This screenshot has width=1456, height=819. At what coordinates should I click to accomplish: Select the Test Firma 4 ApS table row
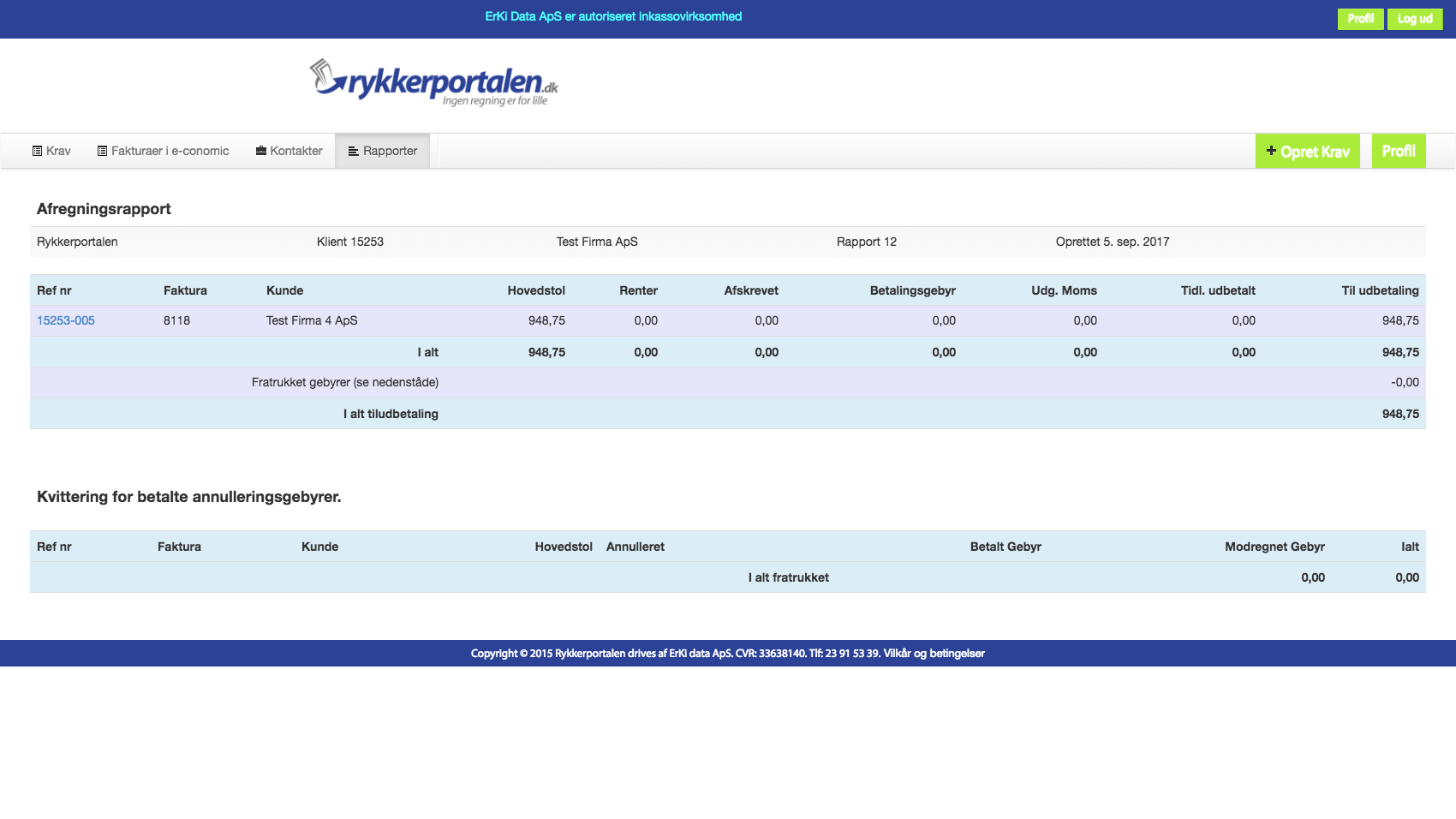[x=312, y=320]
